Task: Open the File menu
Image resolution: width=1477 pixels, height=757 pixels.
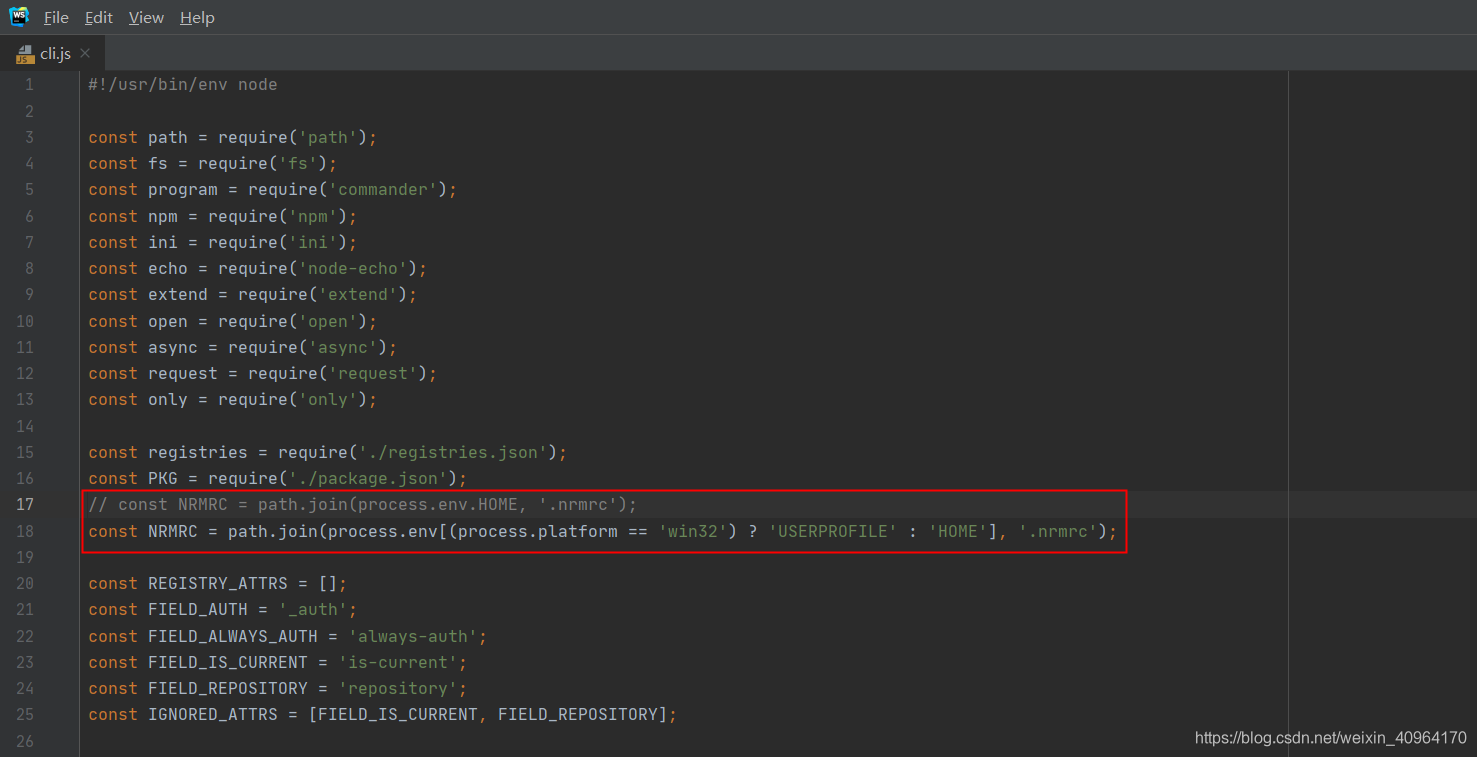Action: click(56, 18)
